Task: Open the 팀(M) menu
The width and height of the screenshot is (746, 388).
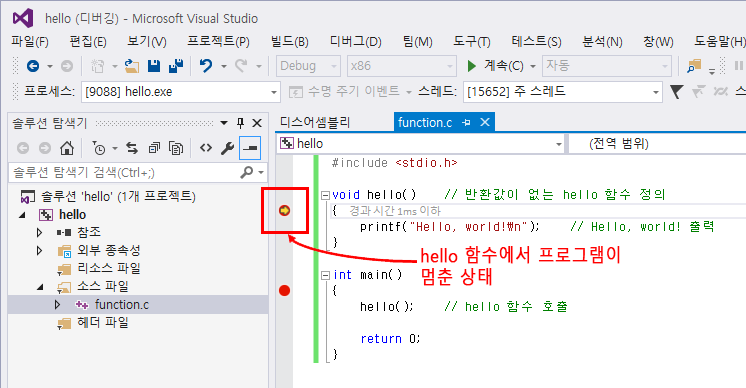Action: tap(418, 42)
